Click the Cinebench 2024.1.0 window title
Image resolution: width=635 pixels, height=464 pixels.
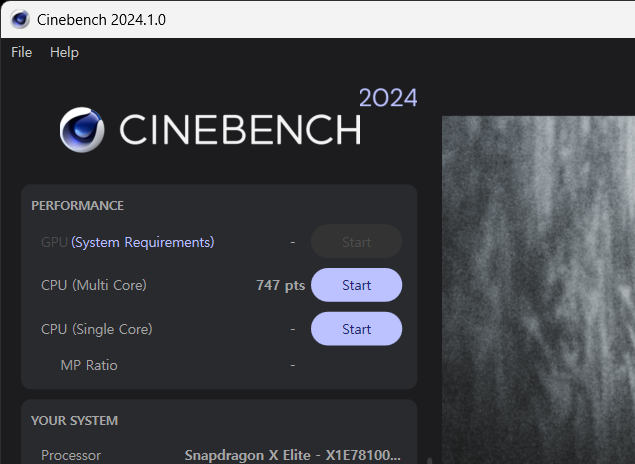pyautogui.click(x=101, y=20)
